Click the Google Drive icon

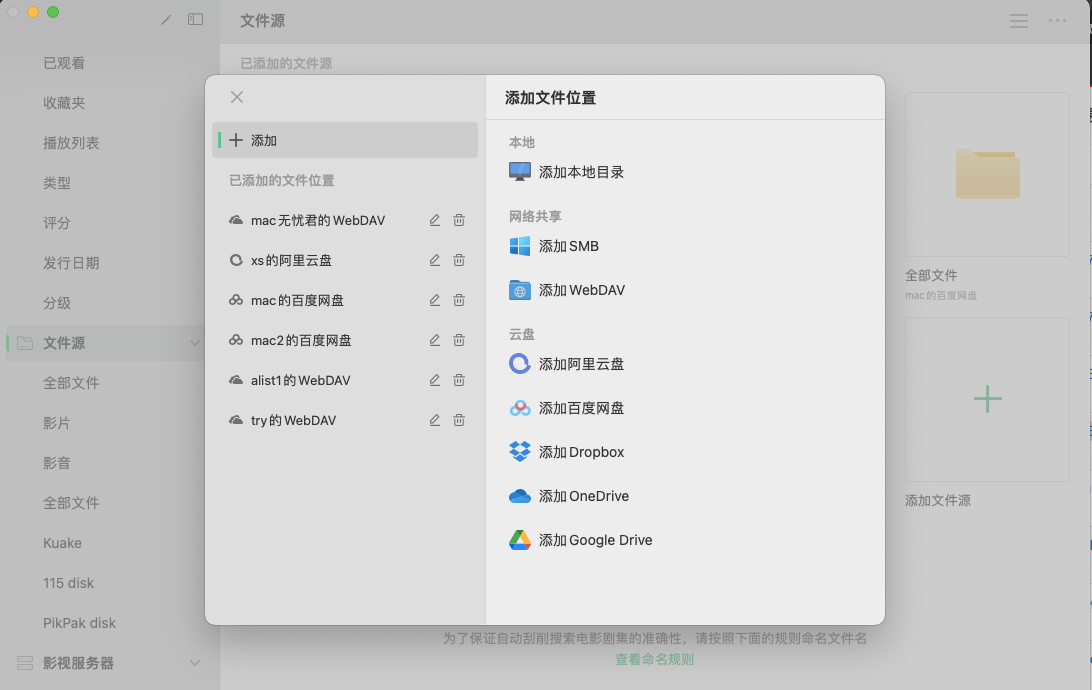tap(520, 540)
